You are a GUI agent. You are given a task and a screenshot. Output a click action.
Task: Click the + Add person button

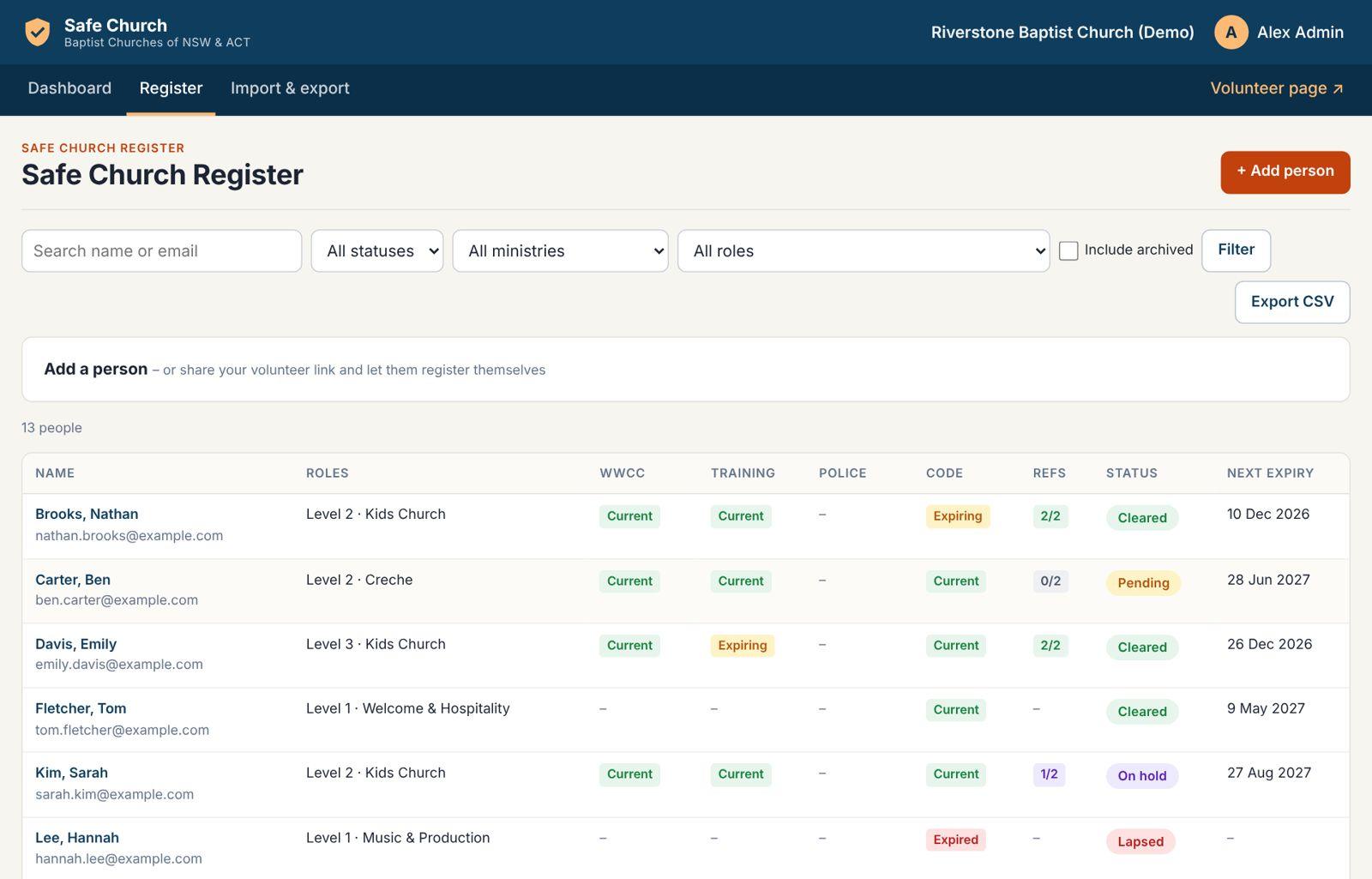tap(1285, 172)
